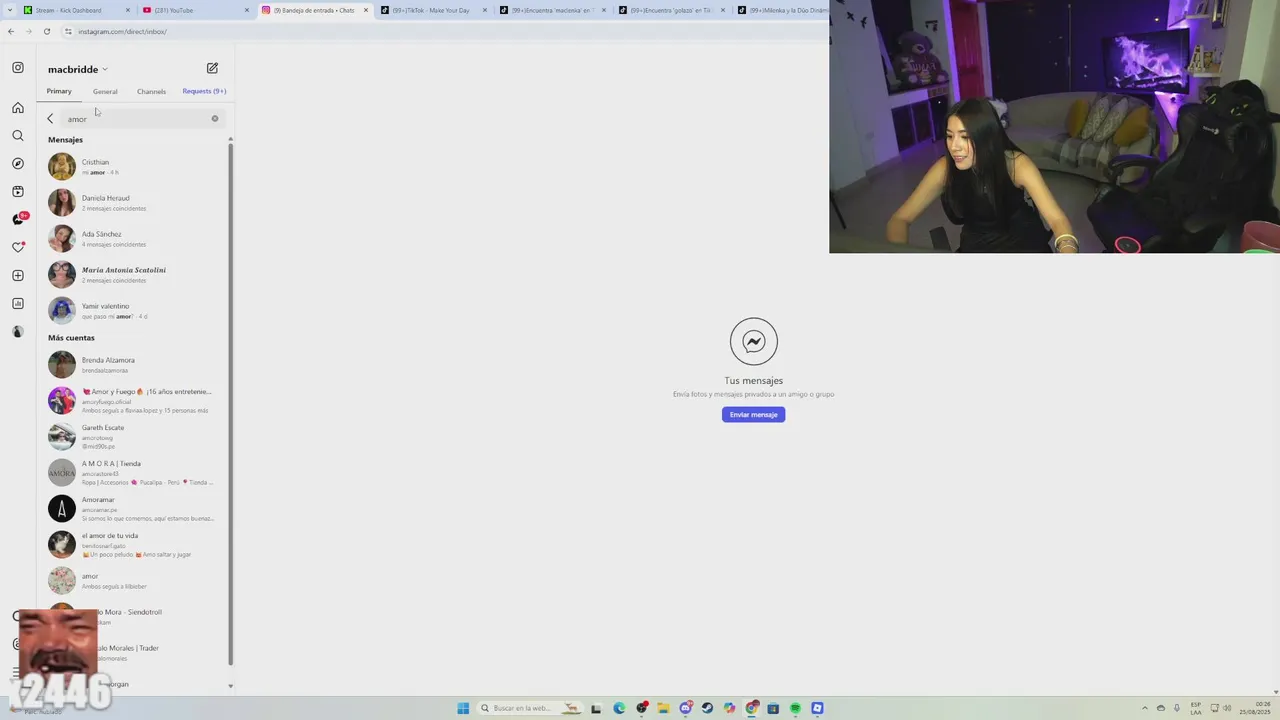The image size is (1280, 720).
Task: Close the YouTube browser tab
Action: [x=247, y=10]
